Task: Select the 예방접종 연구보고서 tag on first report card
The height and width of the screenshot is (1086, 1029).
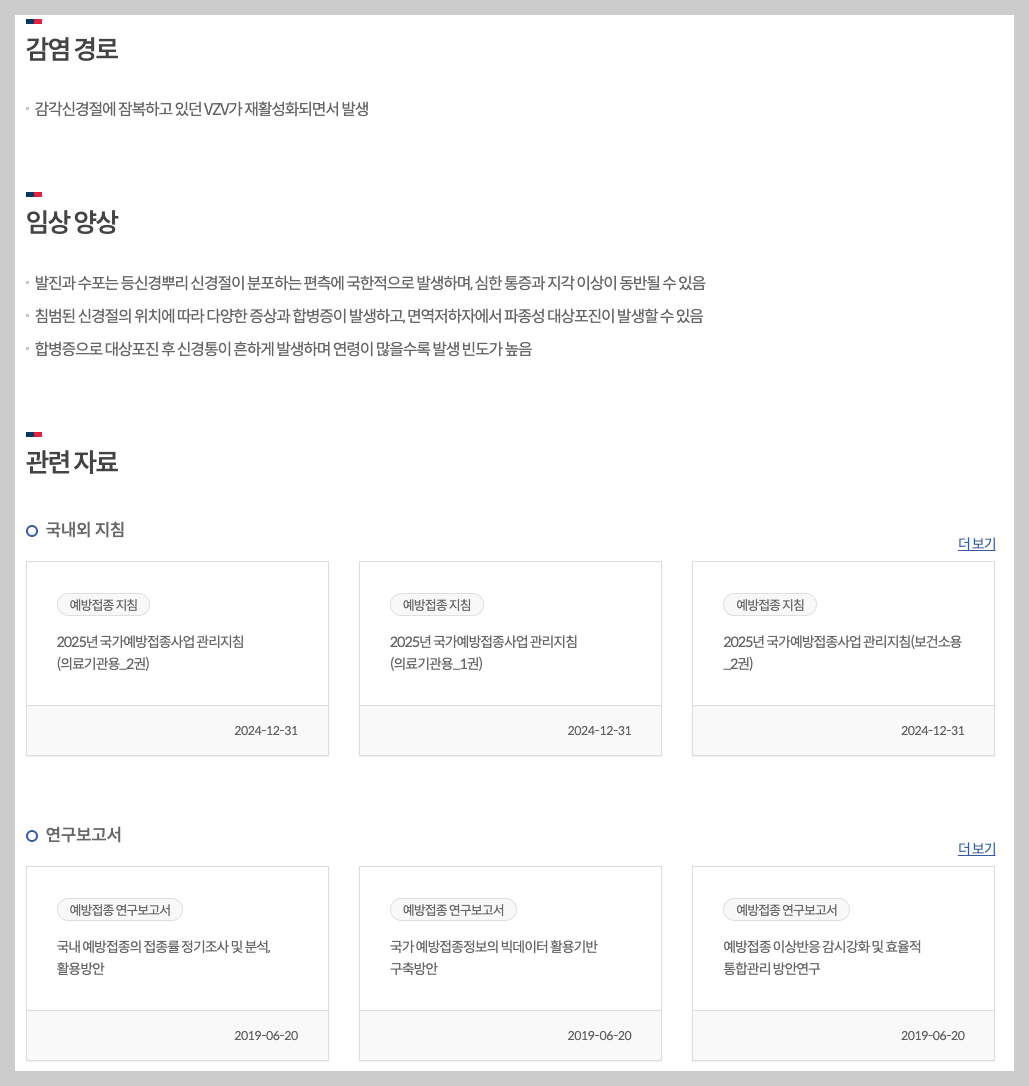Action: coord(120,909)
